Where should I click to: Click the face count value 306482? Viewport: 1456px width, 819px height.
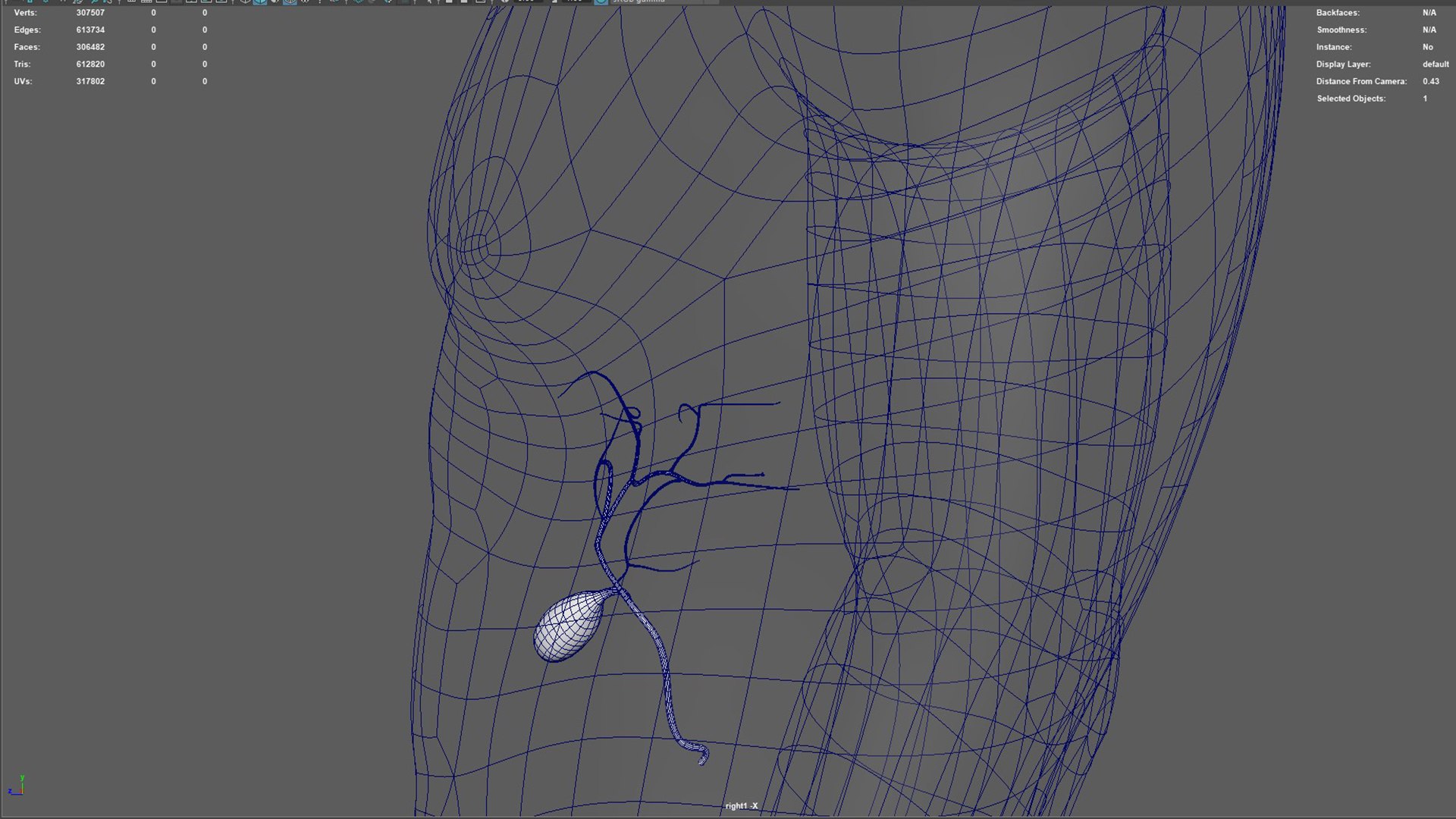click(90, 47)
